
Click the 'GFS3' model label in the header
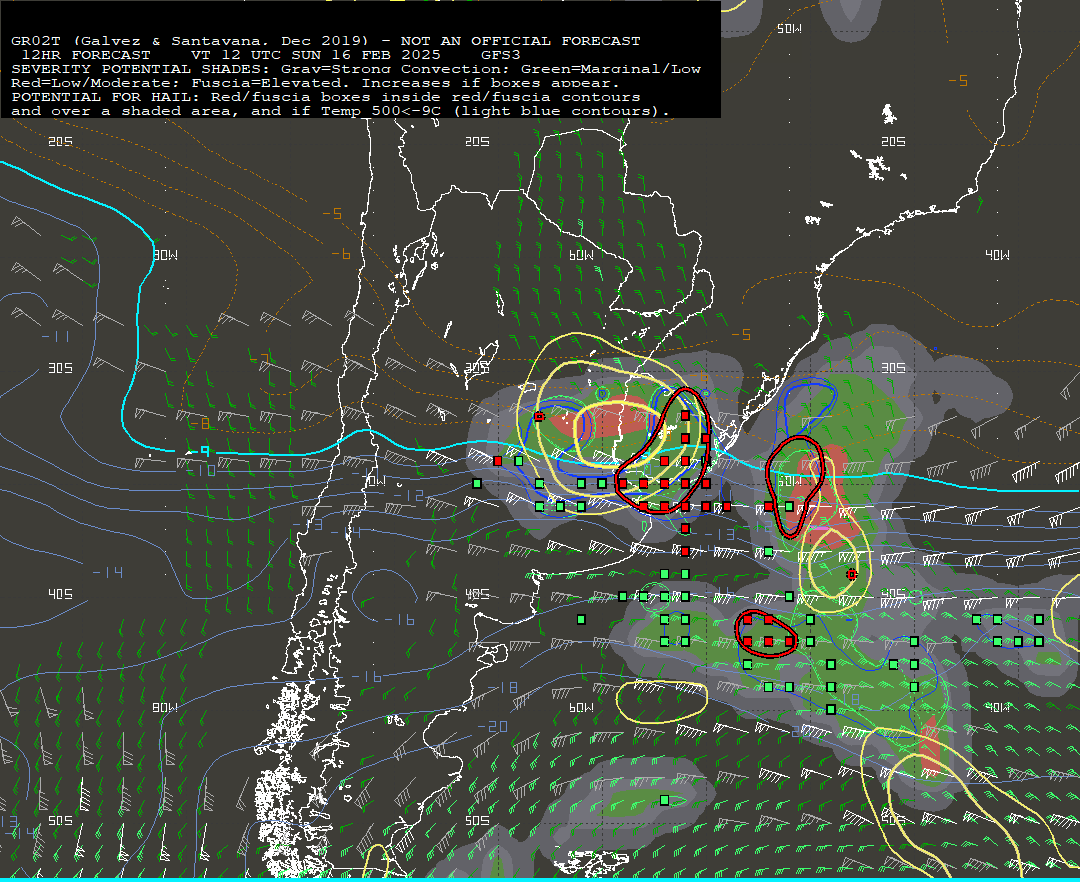(x=500, y=55)
